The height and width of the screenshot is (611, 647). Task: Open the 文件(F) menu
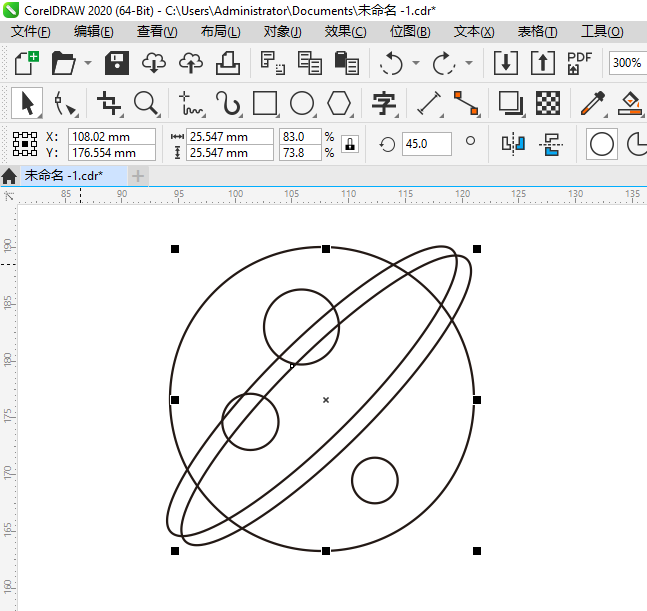pyautogui.click(x=31, y=32)
